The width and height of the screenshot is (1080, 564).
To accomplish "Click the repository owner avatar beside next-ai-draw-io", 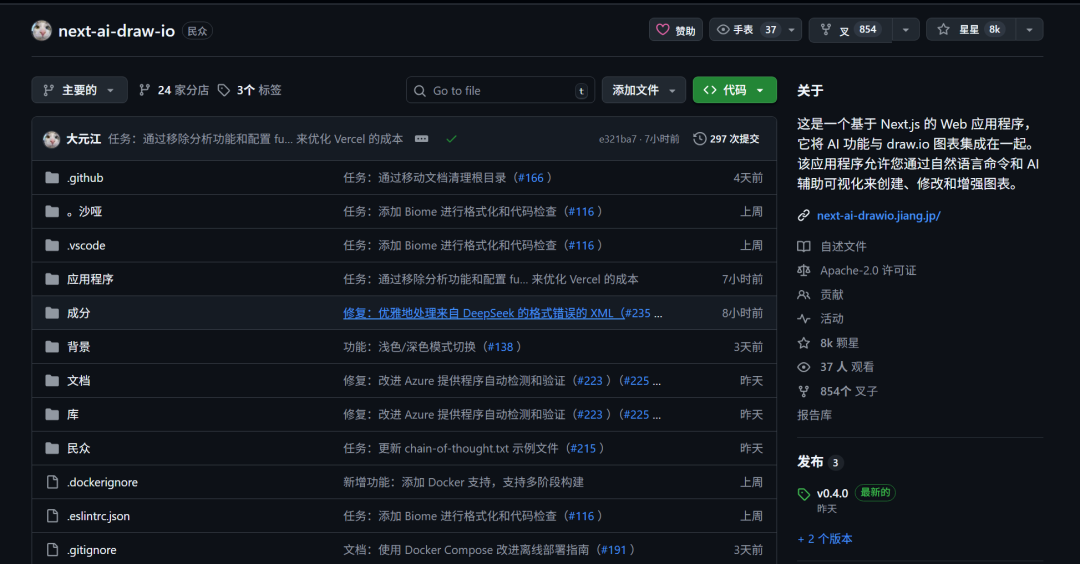I will pos(41,30).
